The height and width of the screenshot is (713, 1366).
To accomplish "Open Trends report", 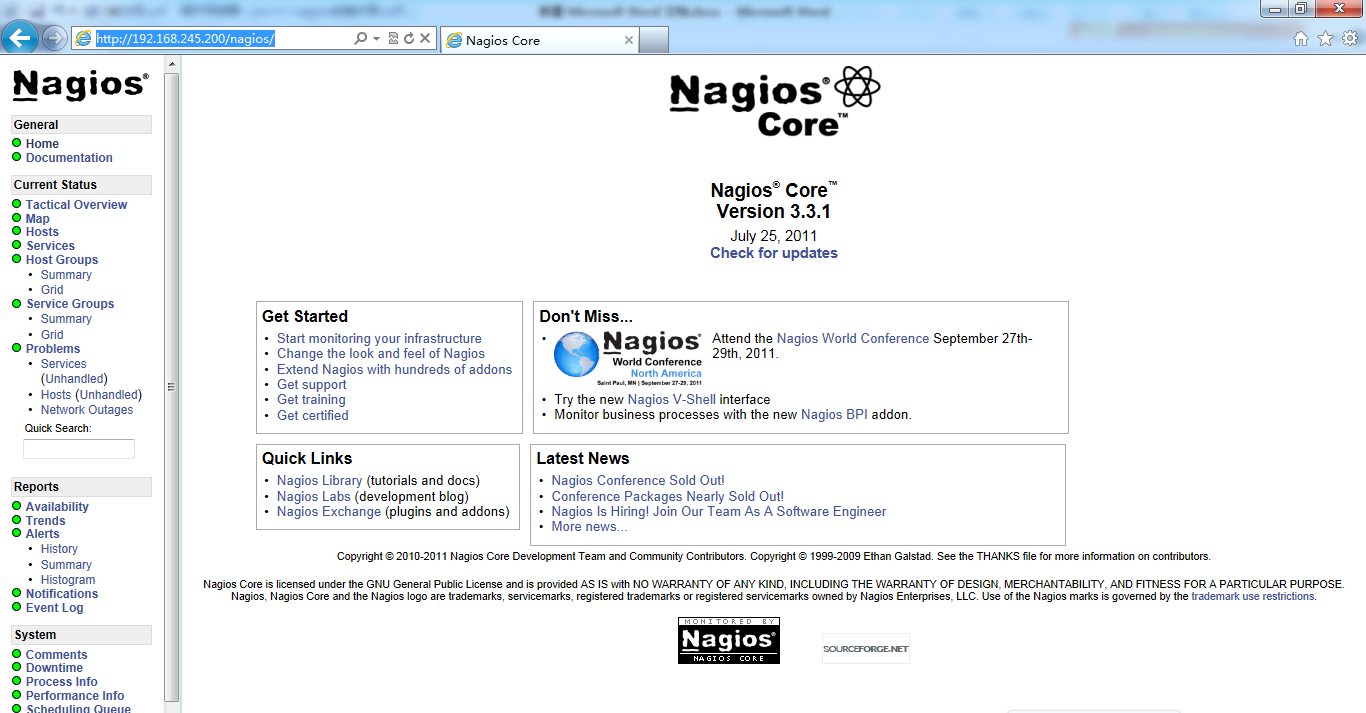I will click(x=45, y=521).
